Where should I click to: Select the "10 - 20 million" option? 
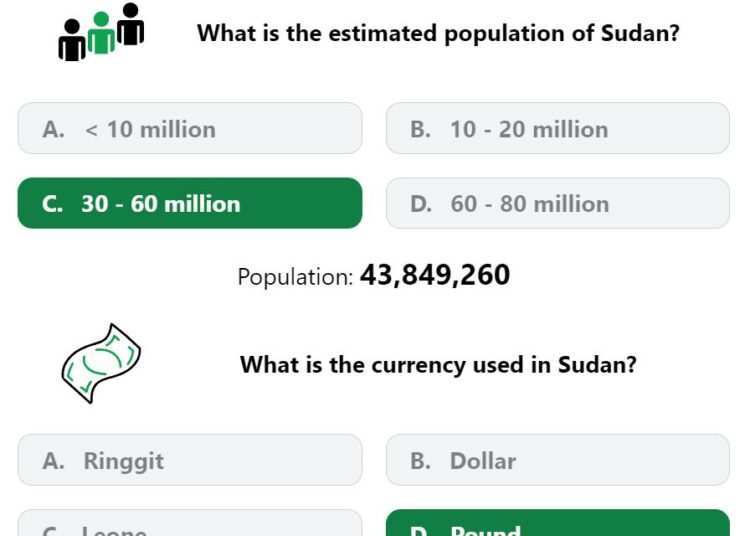click(558, 128)
